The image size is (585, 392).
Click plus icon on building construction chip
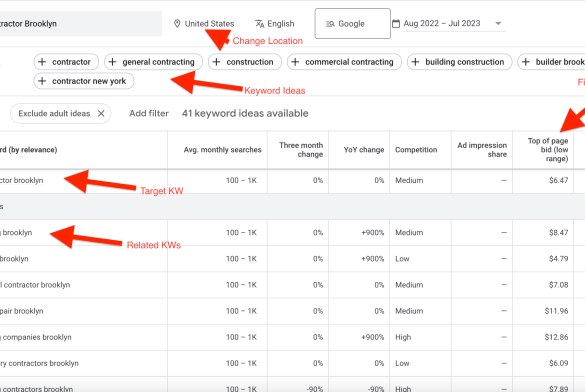point(415,62)
